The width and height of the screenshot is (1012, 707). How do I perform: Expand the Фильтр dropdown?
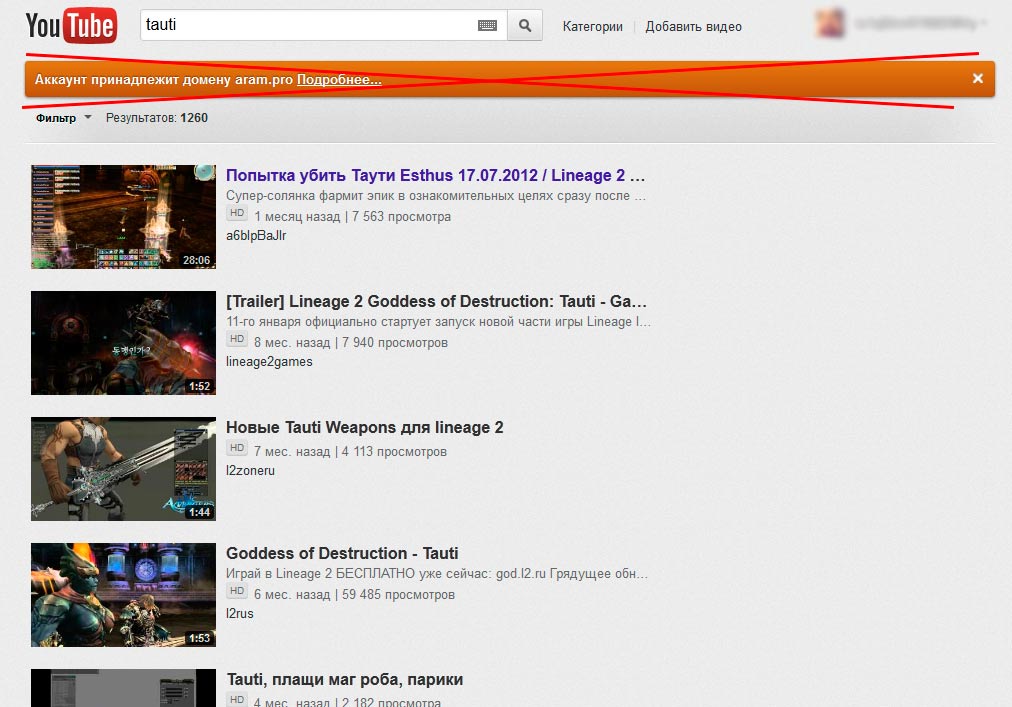point(63,118)
